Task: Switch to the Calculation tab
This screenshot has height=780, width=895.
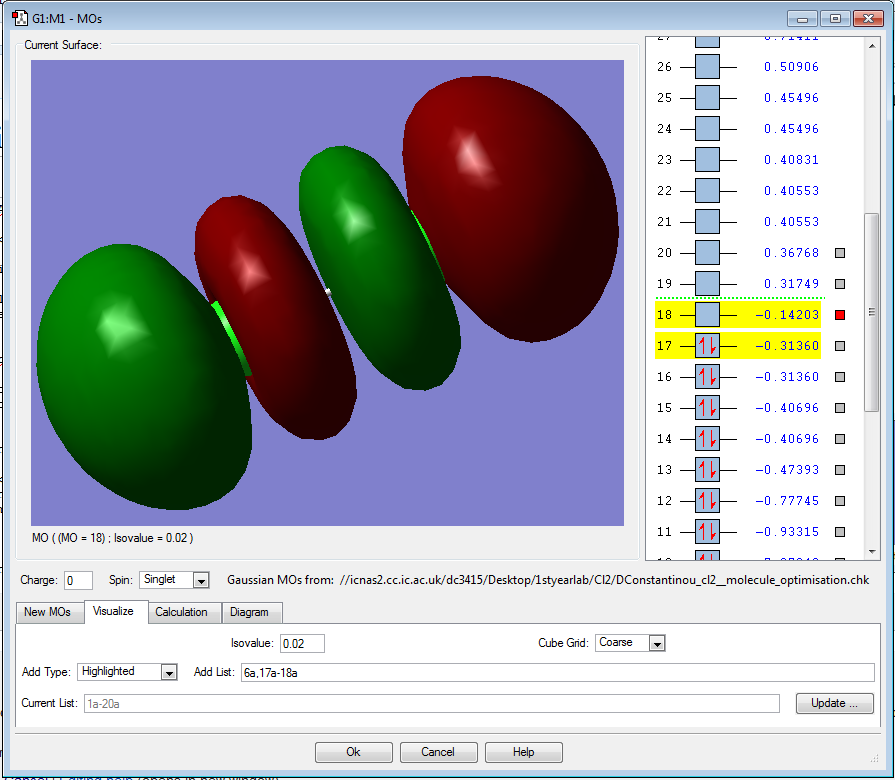Action: point(181,612)
